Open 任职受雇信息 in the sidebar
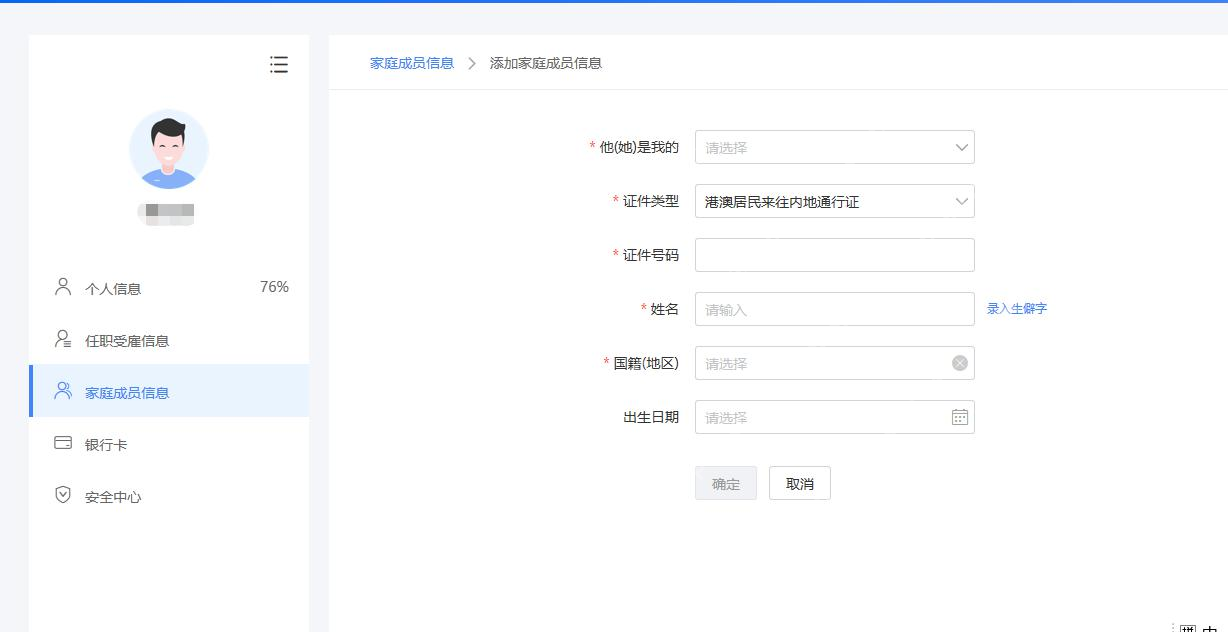 [169, 340]
